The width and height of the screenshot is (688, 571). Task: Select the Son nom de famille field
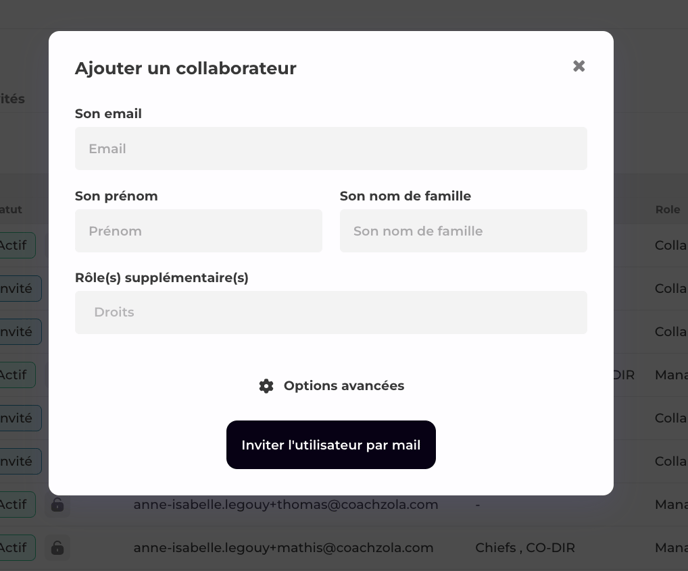click(x=463, y=231)
